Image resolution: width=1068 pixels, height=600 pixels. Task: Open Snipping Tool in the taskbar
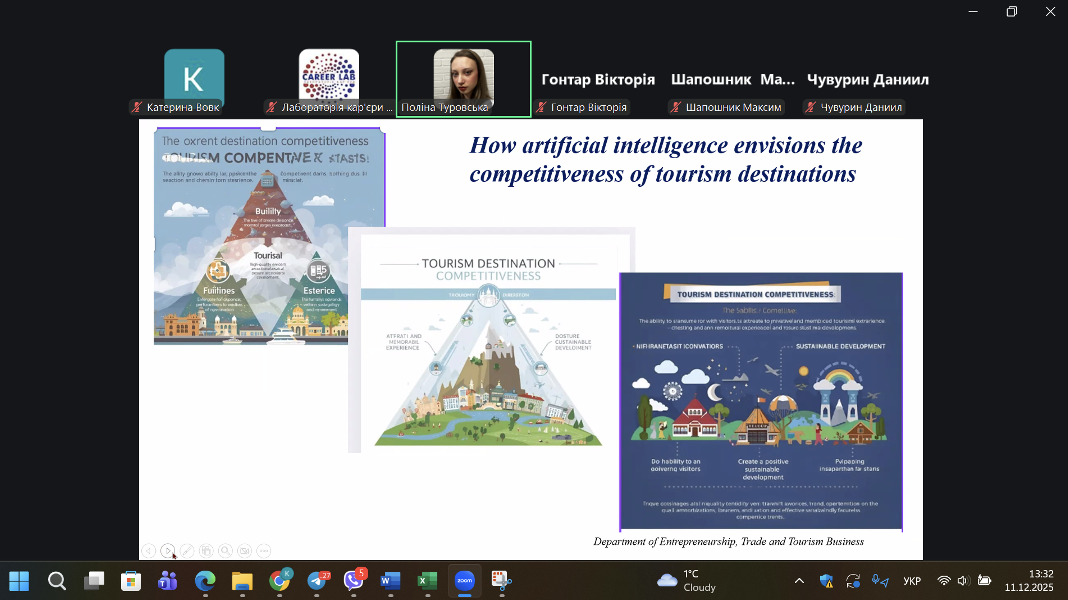500,580
